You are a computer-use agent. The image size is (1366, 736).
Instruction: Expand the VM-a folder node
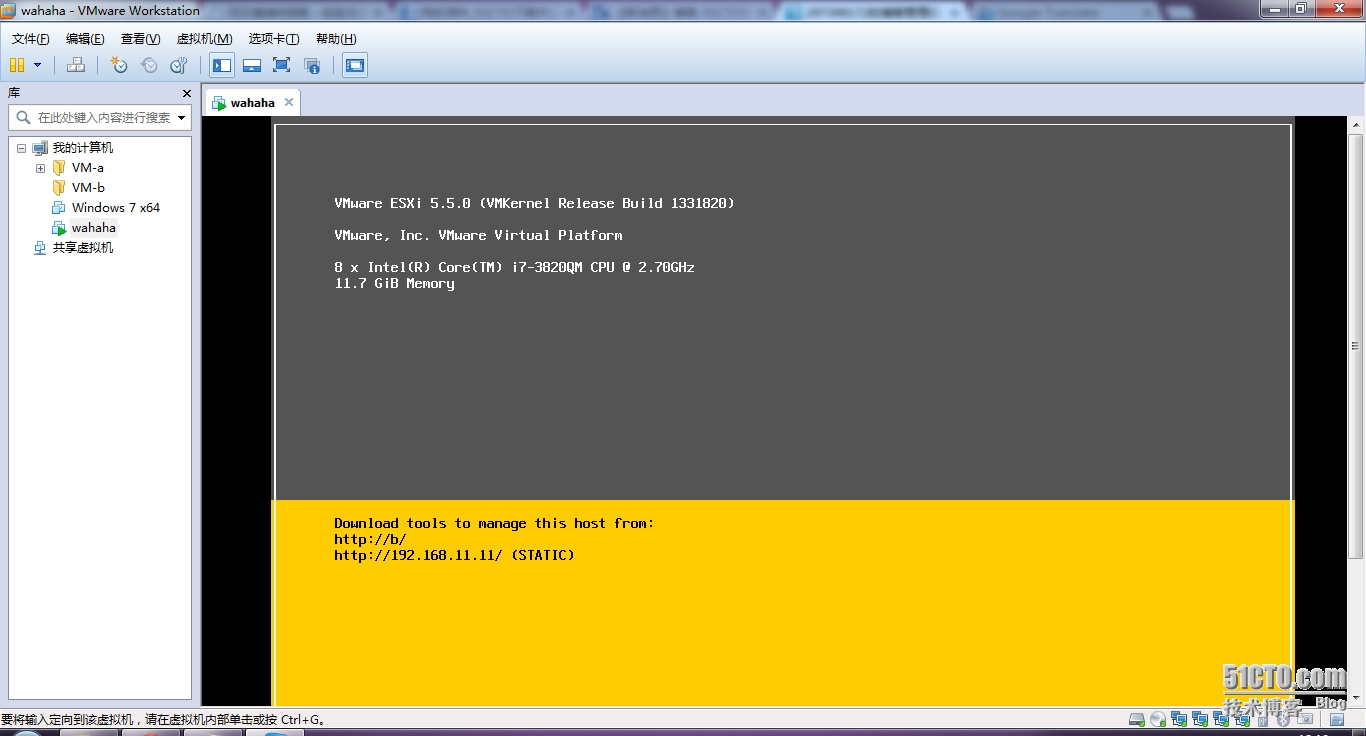click(40, 168)
